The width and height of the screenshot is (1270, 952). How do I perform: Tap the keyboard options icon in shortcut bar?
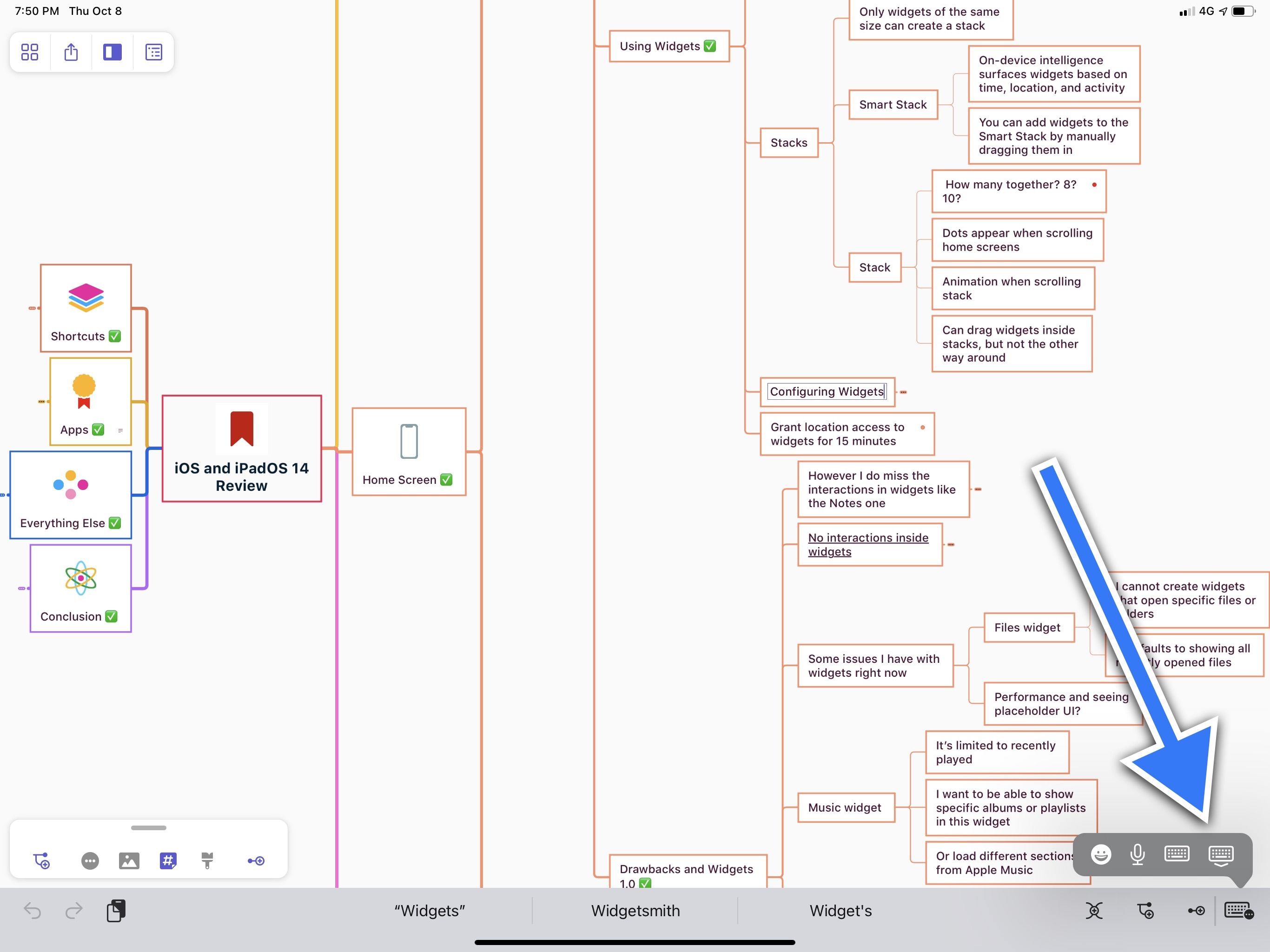1239,911
